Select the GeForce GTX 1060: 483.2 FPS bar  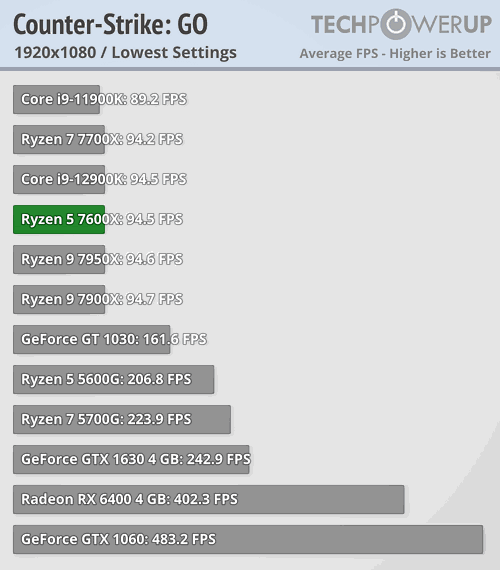click(x=248, y=539)
